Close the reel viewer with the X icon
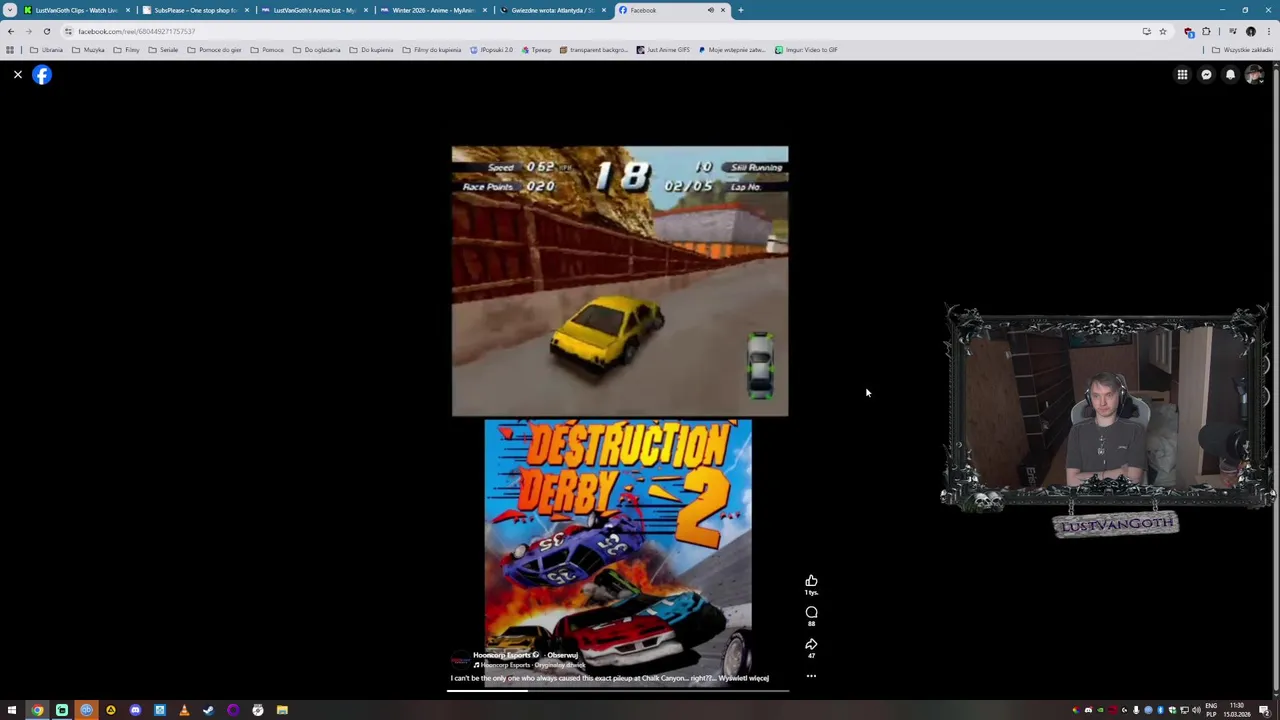The image size is (1280, 720). 17,74
